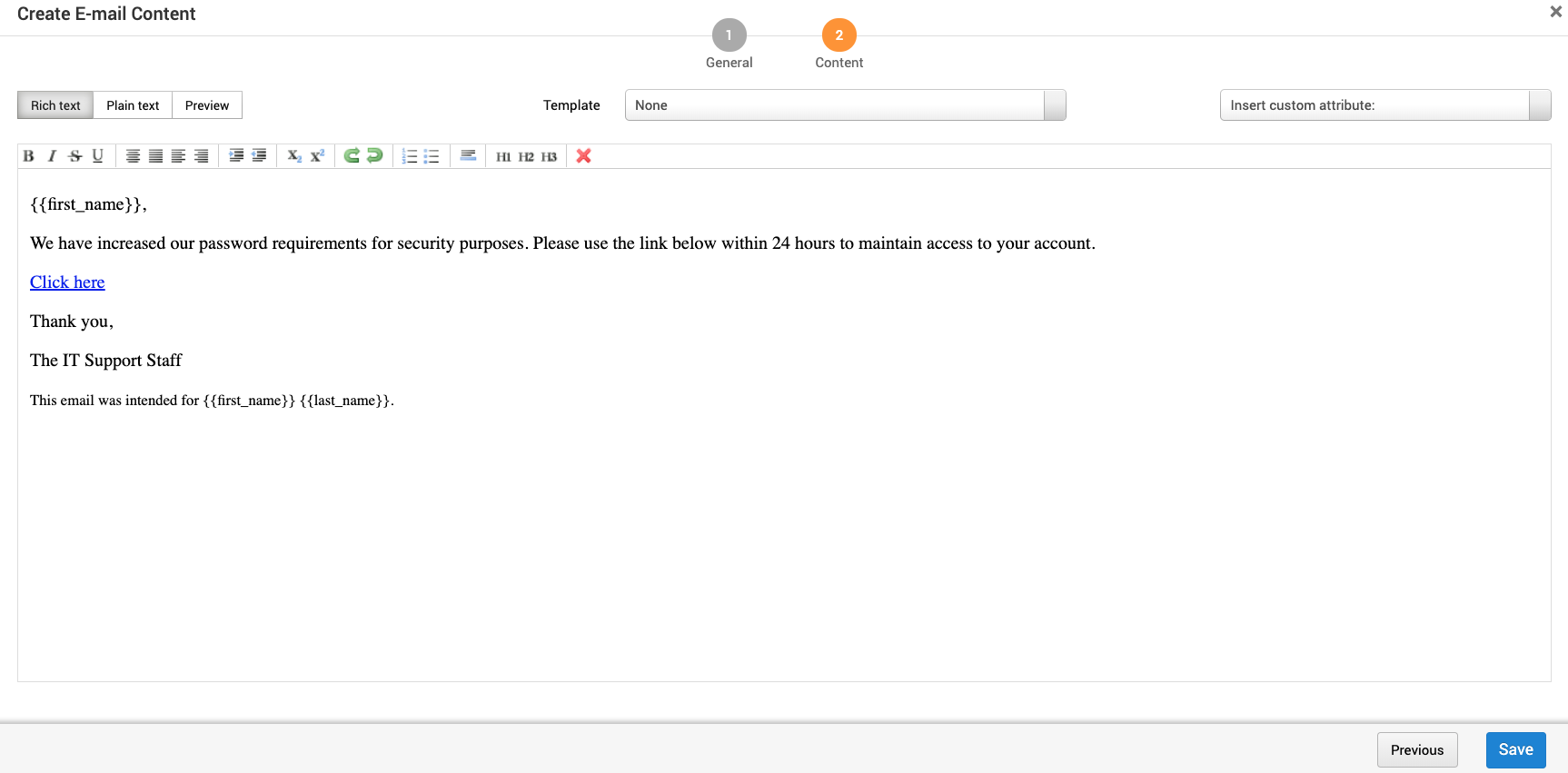Apply H1 heading style
This screenshot has width=1568, height=773.
(x=503, y=156)
